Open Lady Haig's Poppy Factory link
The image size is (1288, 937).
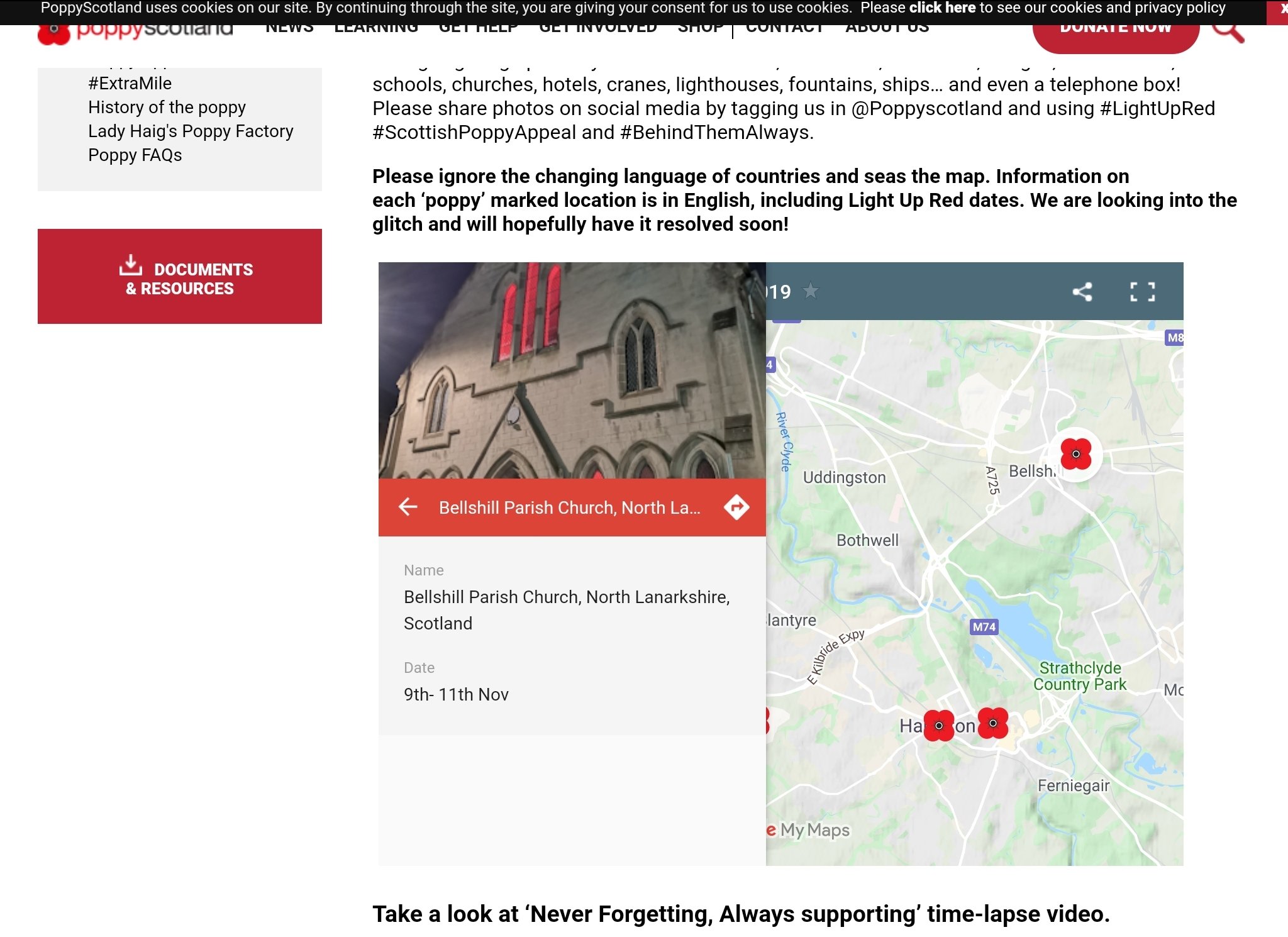click(191, 131)
